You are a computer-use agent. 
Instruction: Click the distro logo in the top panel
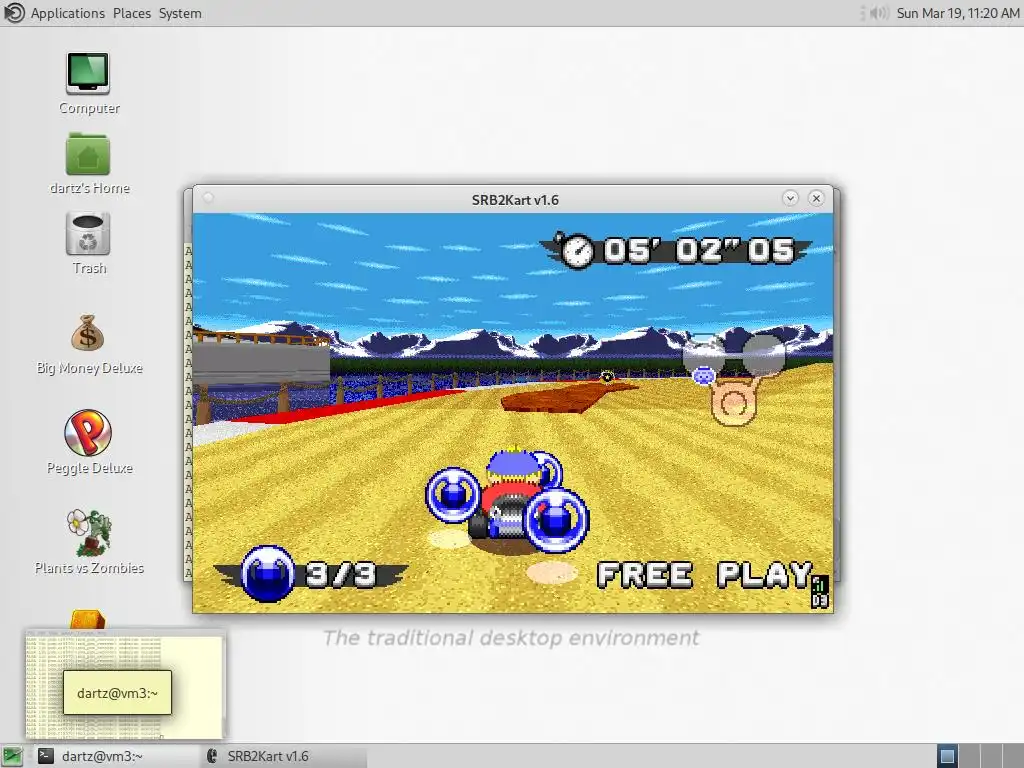(14, 12)
